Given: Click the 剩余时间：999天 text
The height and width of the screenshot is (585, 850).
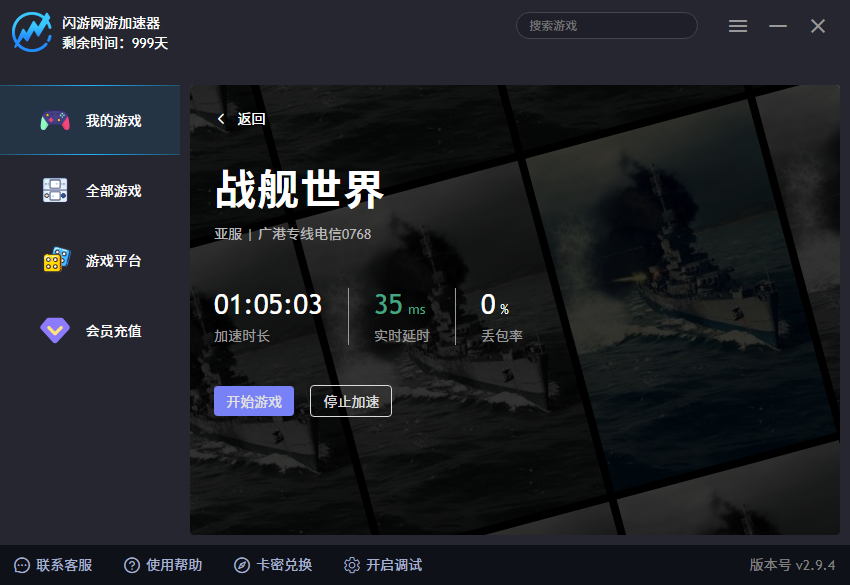Looking at the screenshot, I should click(x=115, y=43).
